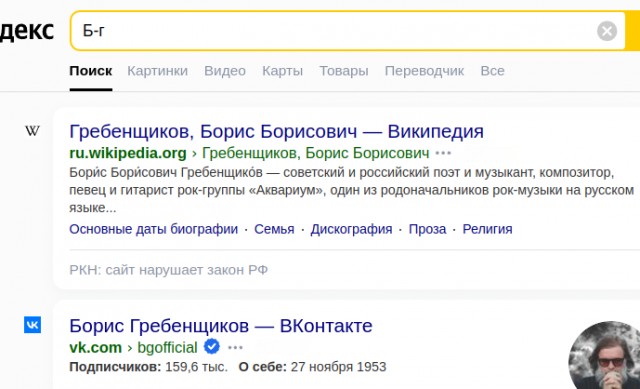Screen dimensions: 640x389
Task: Click the РКН: сайт нарушает закон РФ notice
Action: point(169,270)
